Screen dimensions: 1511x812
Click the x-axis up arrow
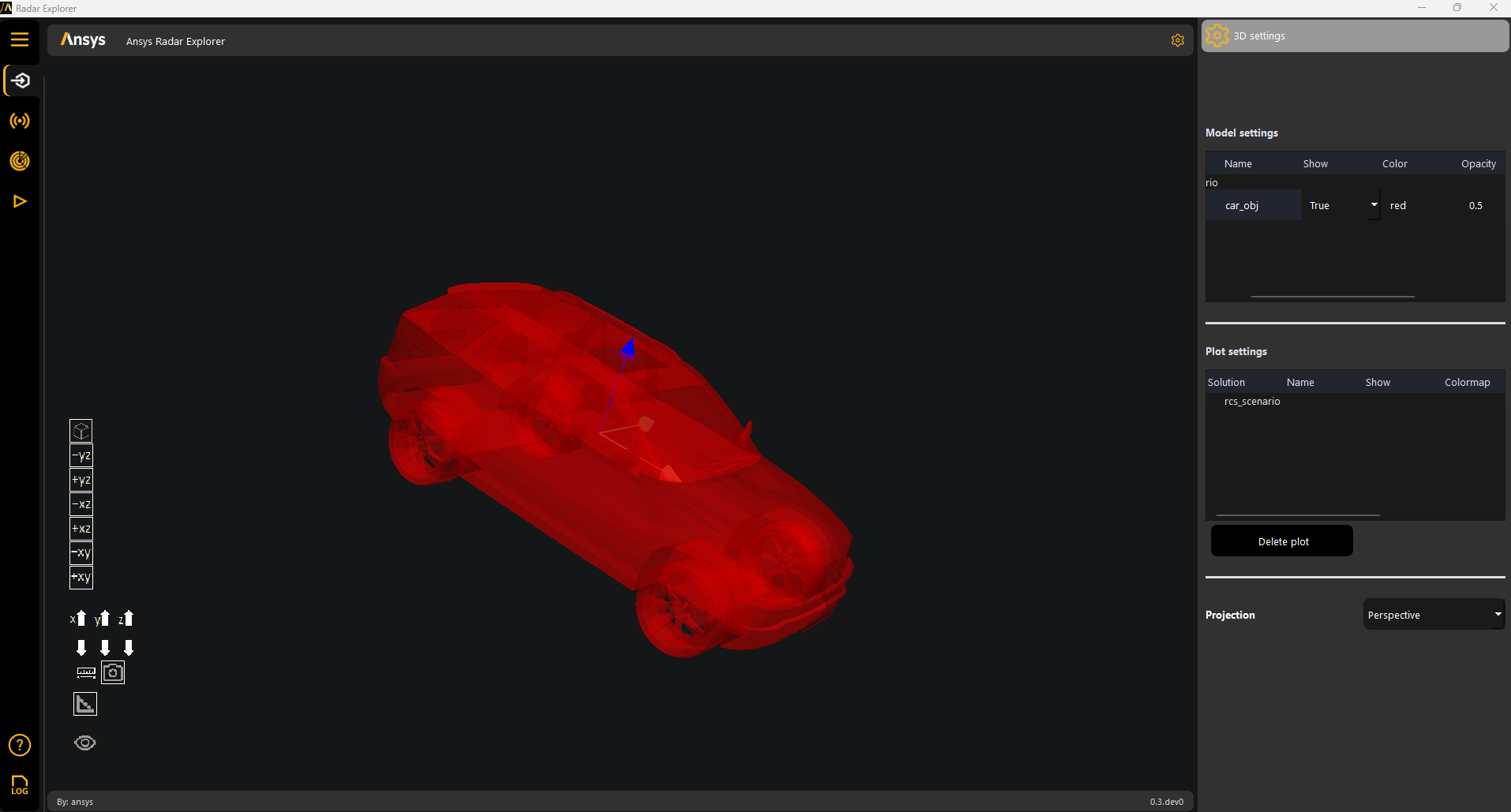[x=78, y=619]
